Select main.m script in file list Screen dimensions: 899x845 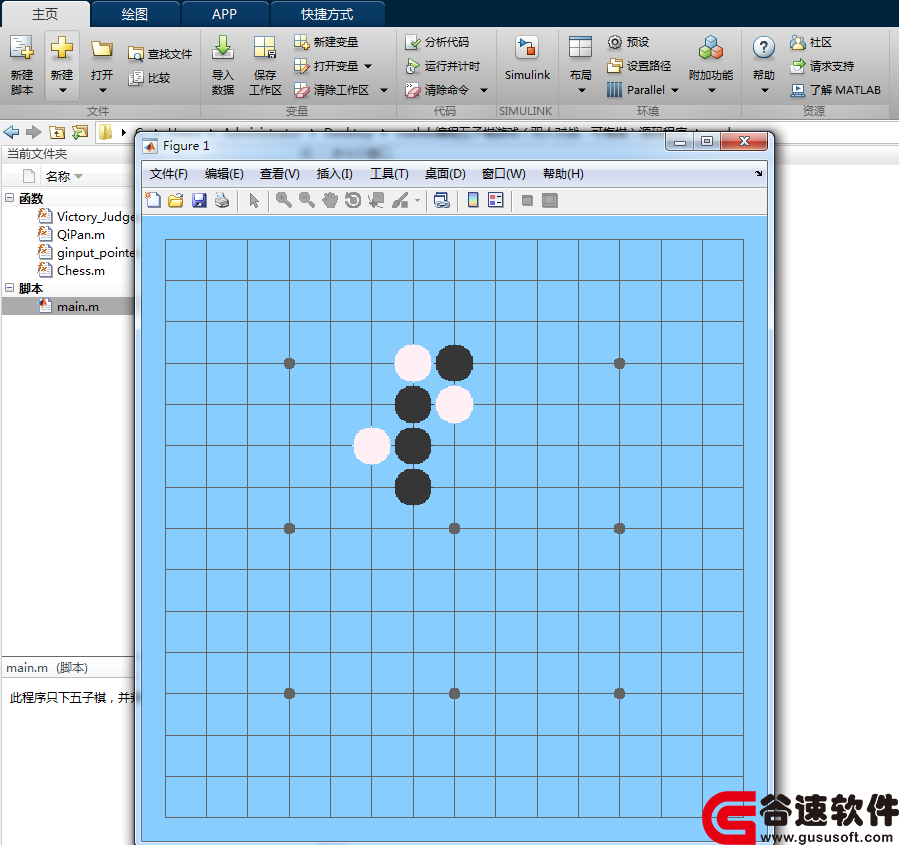click(69, 306)
